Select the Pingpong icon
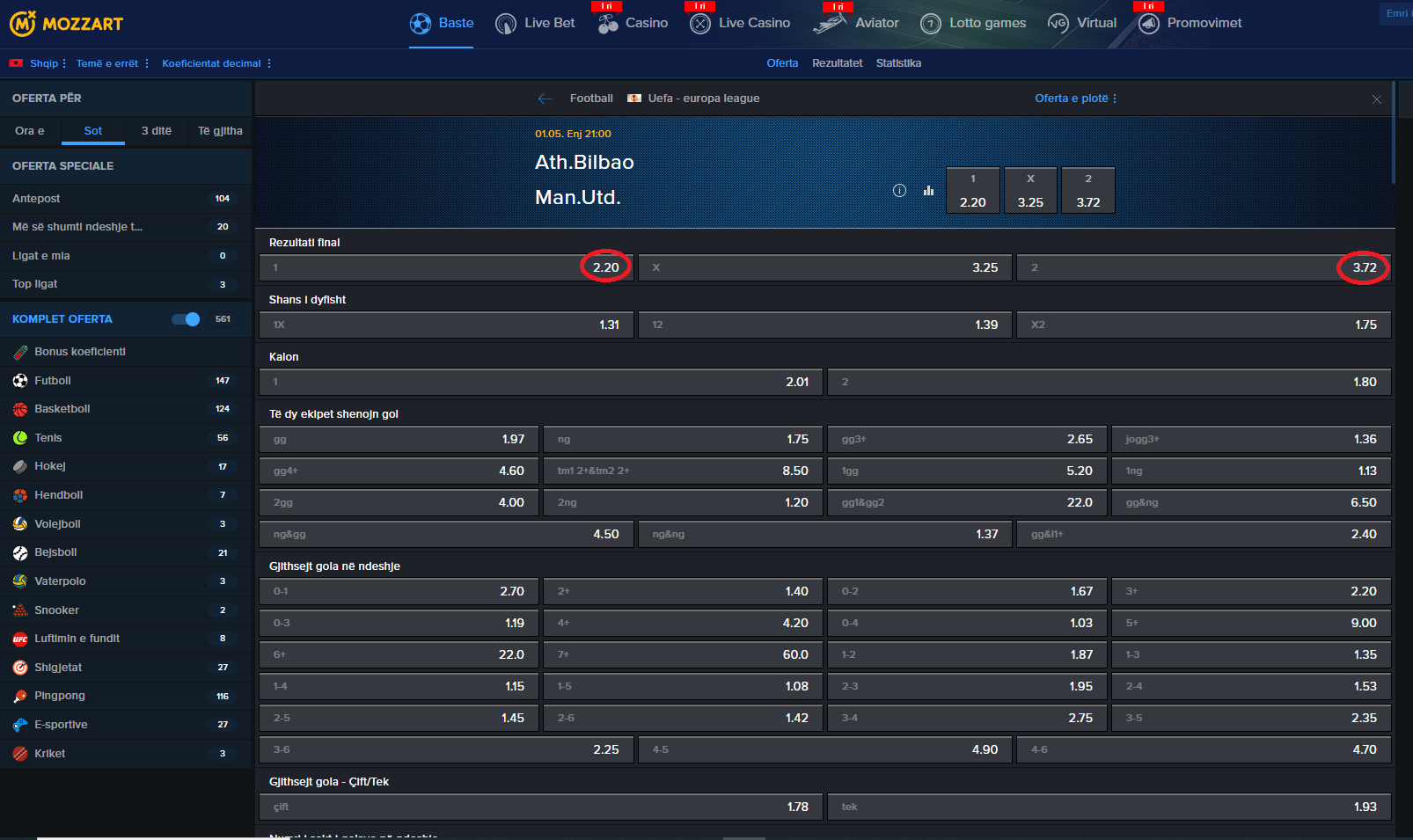 pos(20,696)
